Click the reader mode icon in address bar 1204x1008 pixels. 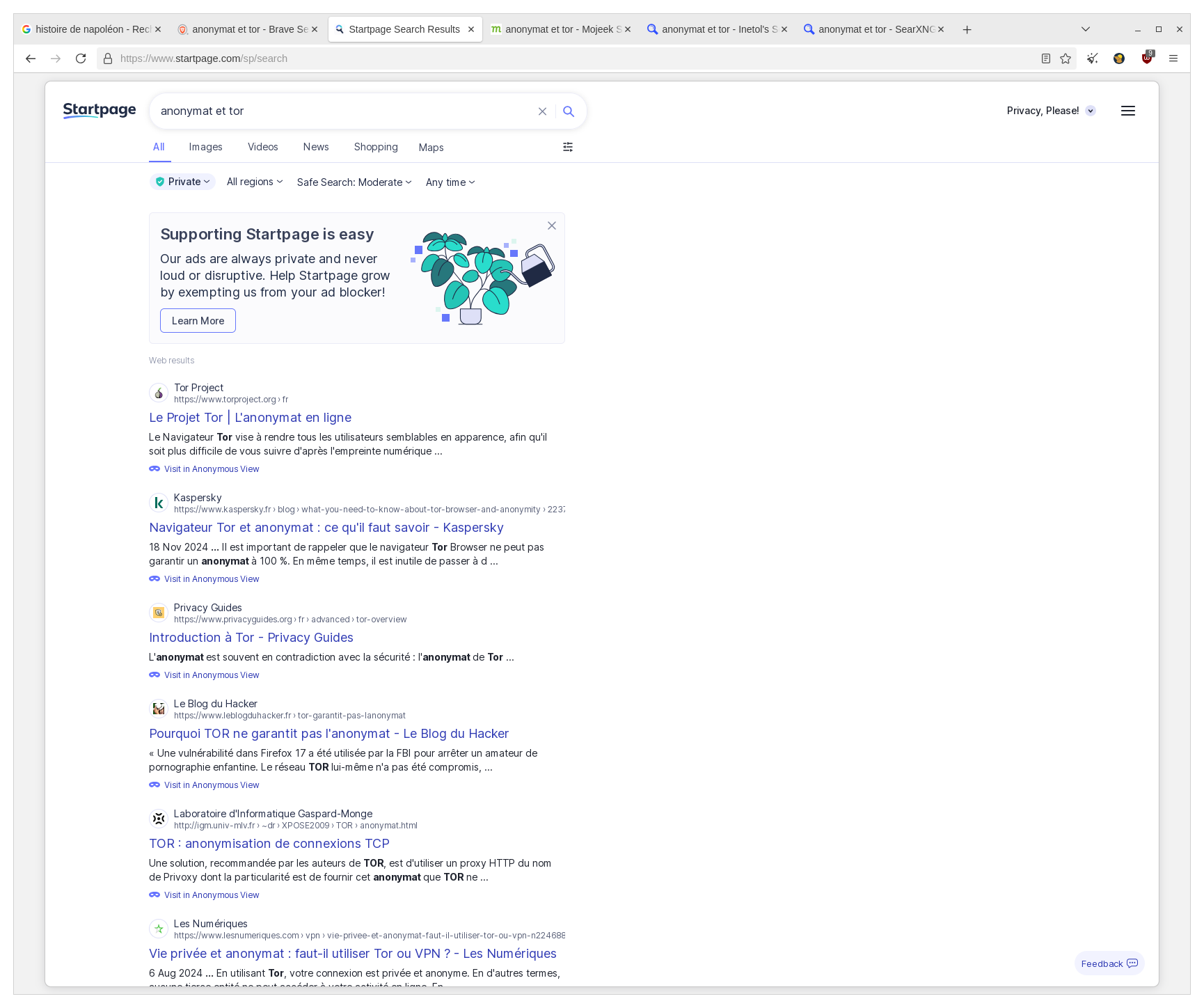pyautogui.click(x=1045, y=58)
